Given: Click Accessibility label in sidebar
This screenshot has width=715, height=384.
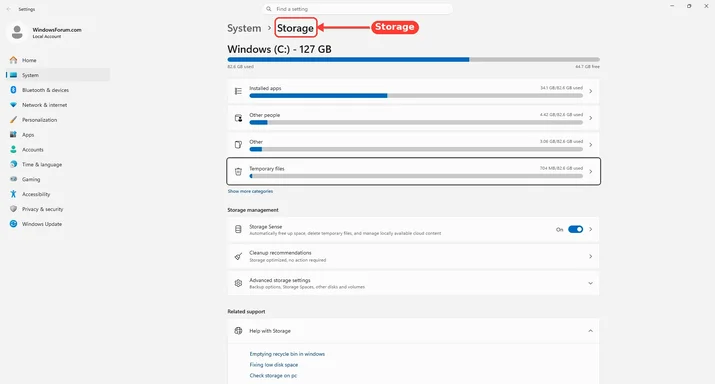Looking at the screenshot, I should pos(36,194).
